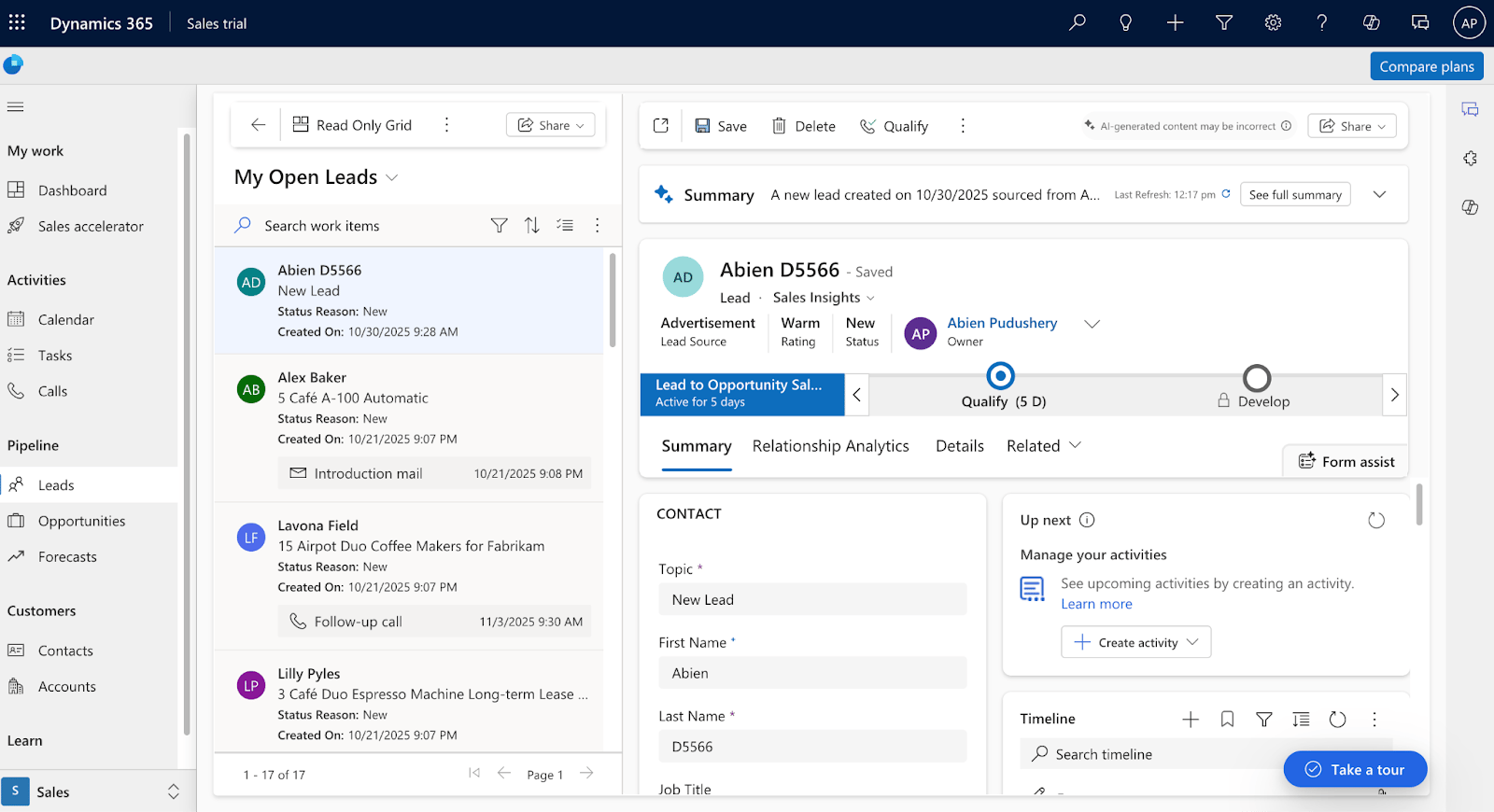Screen dimensions: 1494x812
Task: Sort work items with arrows icon
Action: point(532,225)
